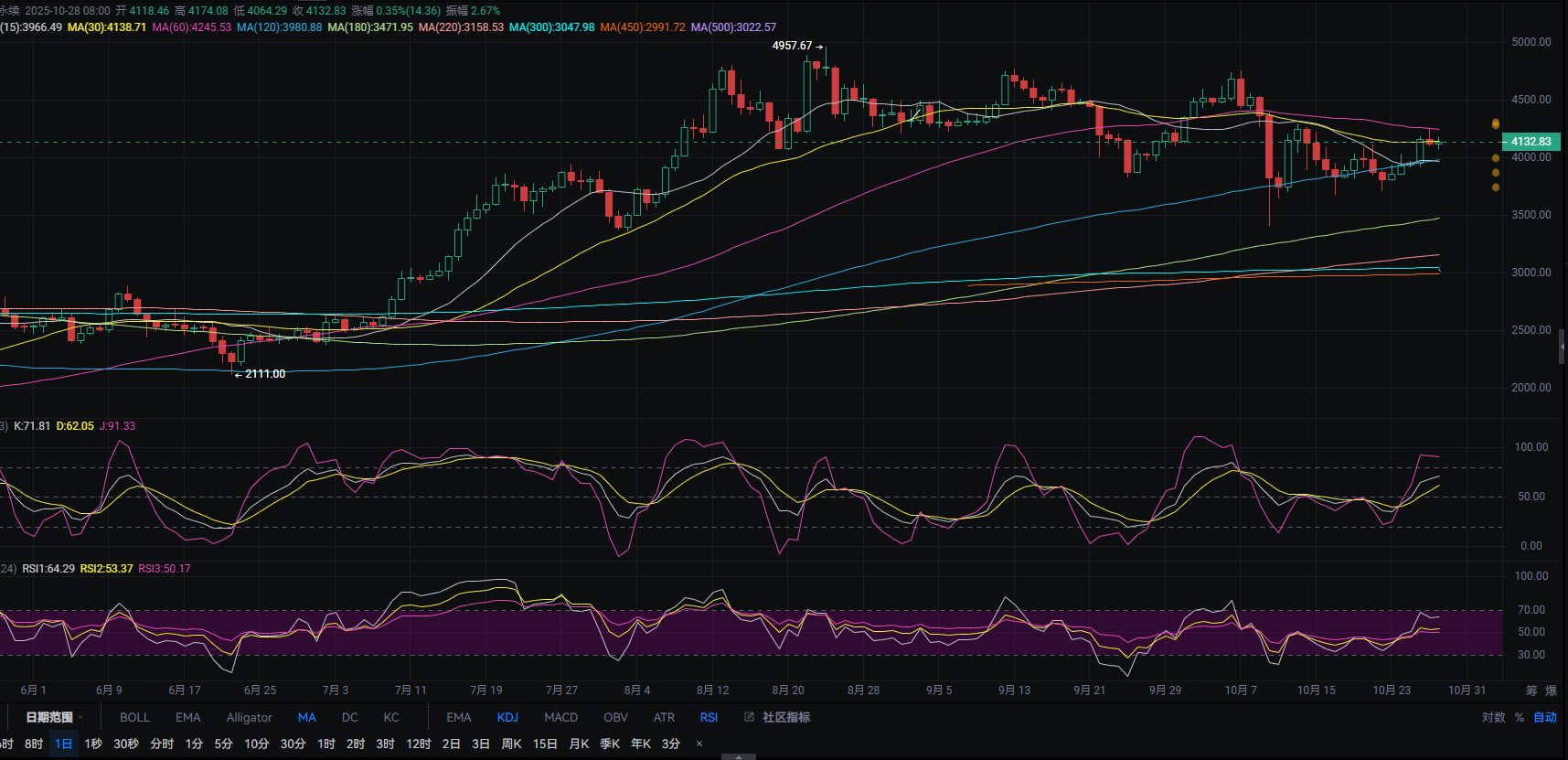
Task: Click the 筹 chip distribution icon
Action: (x=1531, y=690)
